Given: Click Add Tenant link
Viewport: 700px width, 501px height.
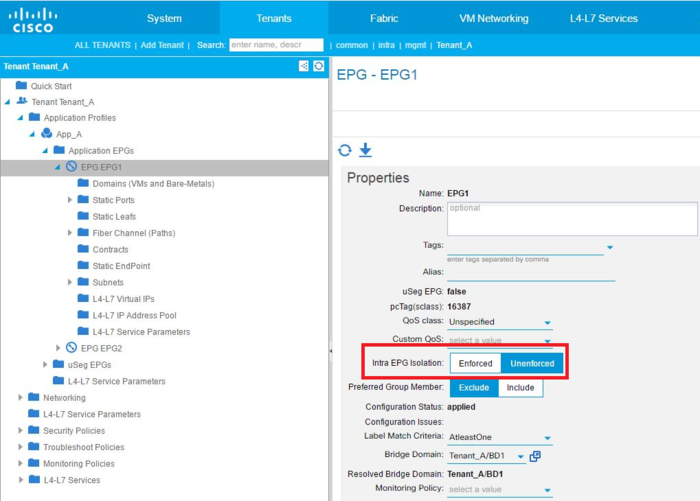Looking at the screenshot, I should click(x=162, y=45).
